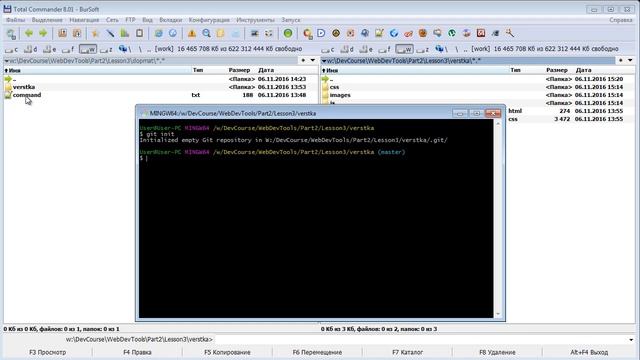Expand command line history dropdown
This screenshot has width=640, height=360.
[x=631, y=340]
